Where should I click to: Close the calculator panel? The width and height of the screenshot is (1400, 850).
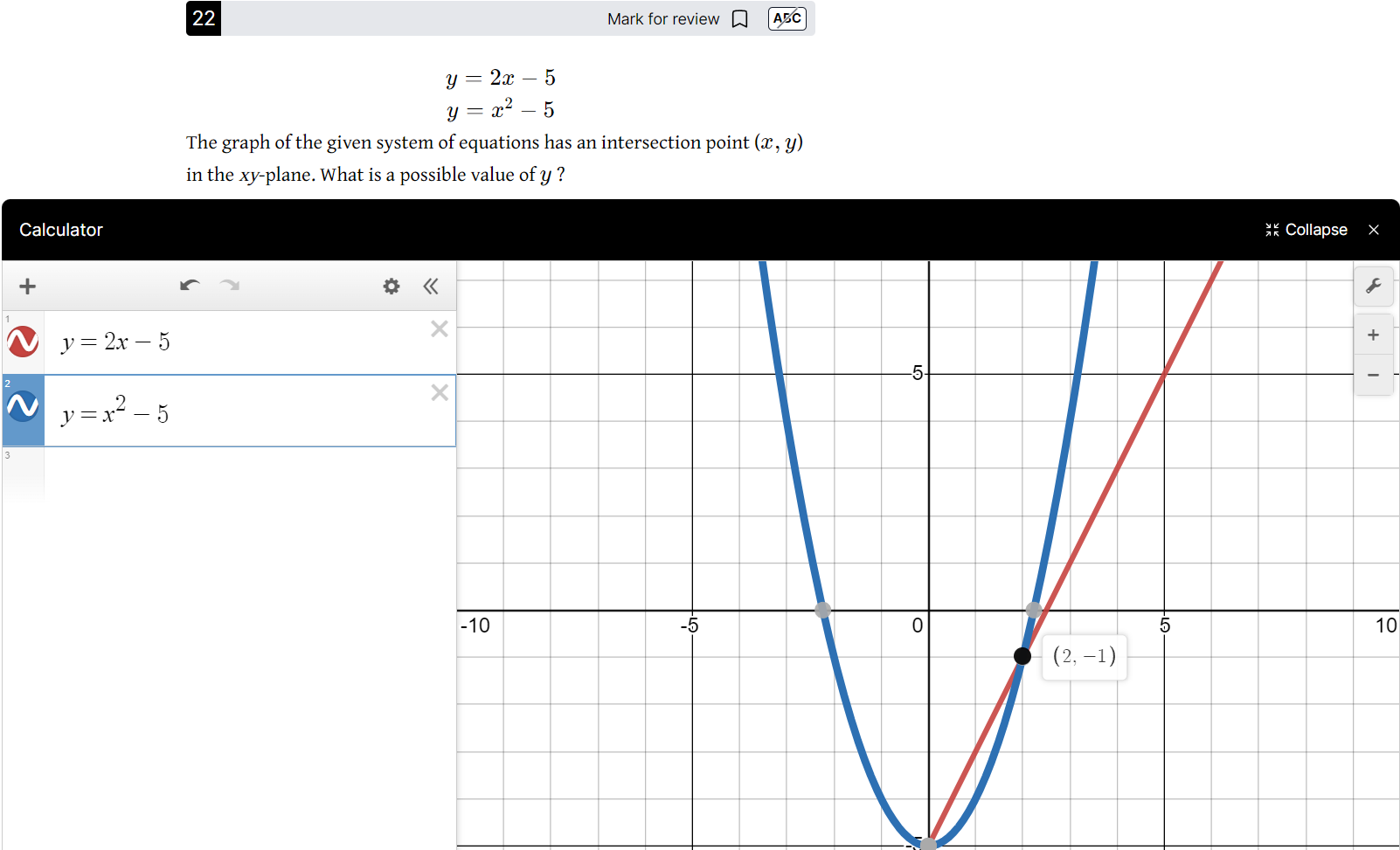pos(1374,229)
